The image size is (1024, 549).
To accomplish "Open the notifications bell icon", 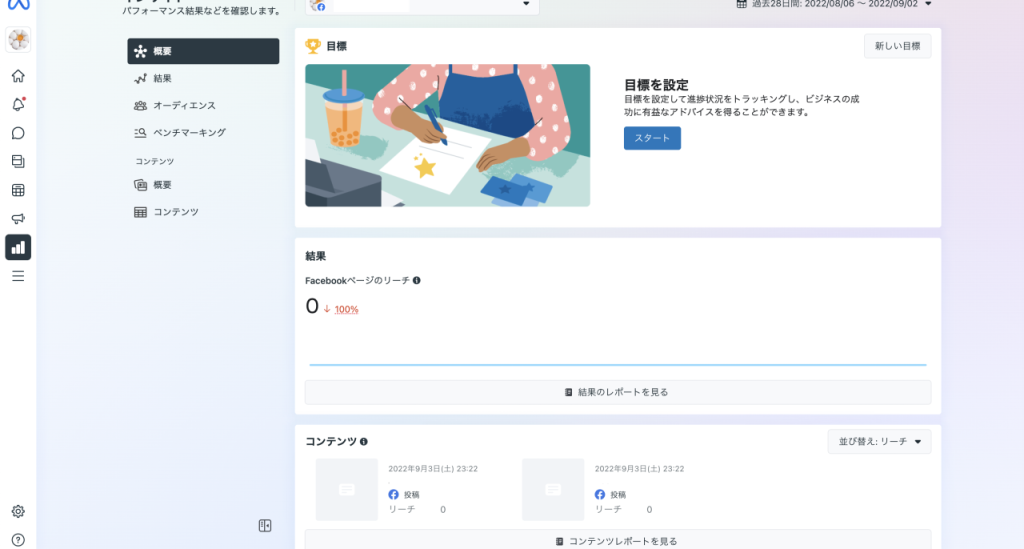I will [18, 104].
